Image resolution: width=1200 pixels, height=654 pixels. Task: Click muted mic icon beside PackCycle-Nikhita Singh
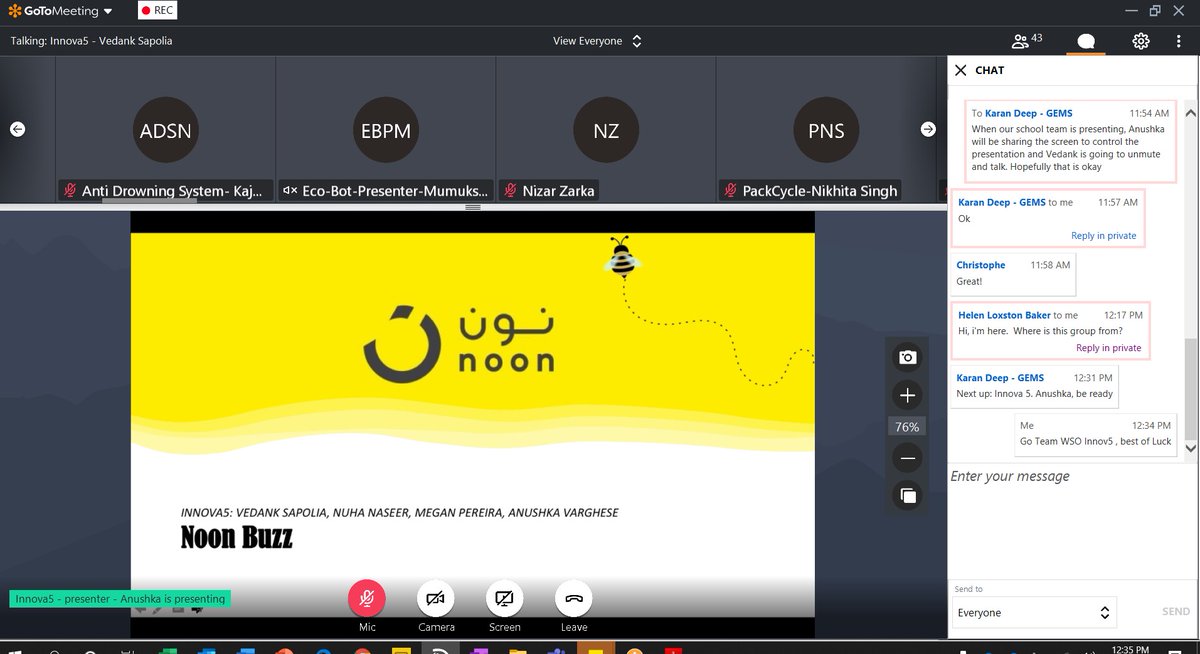point(730,190)
